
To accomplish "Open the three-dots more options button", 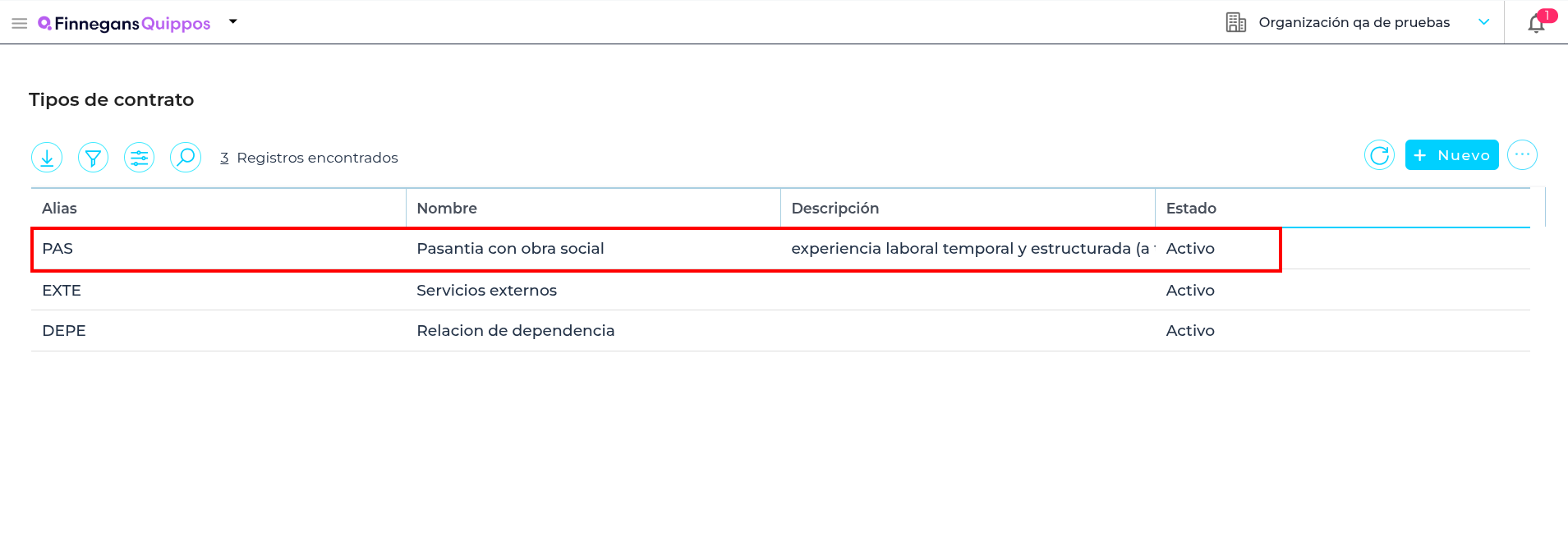I will click(x=1522, y=155).
